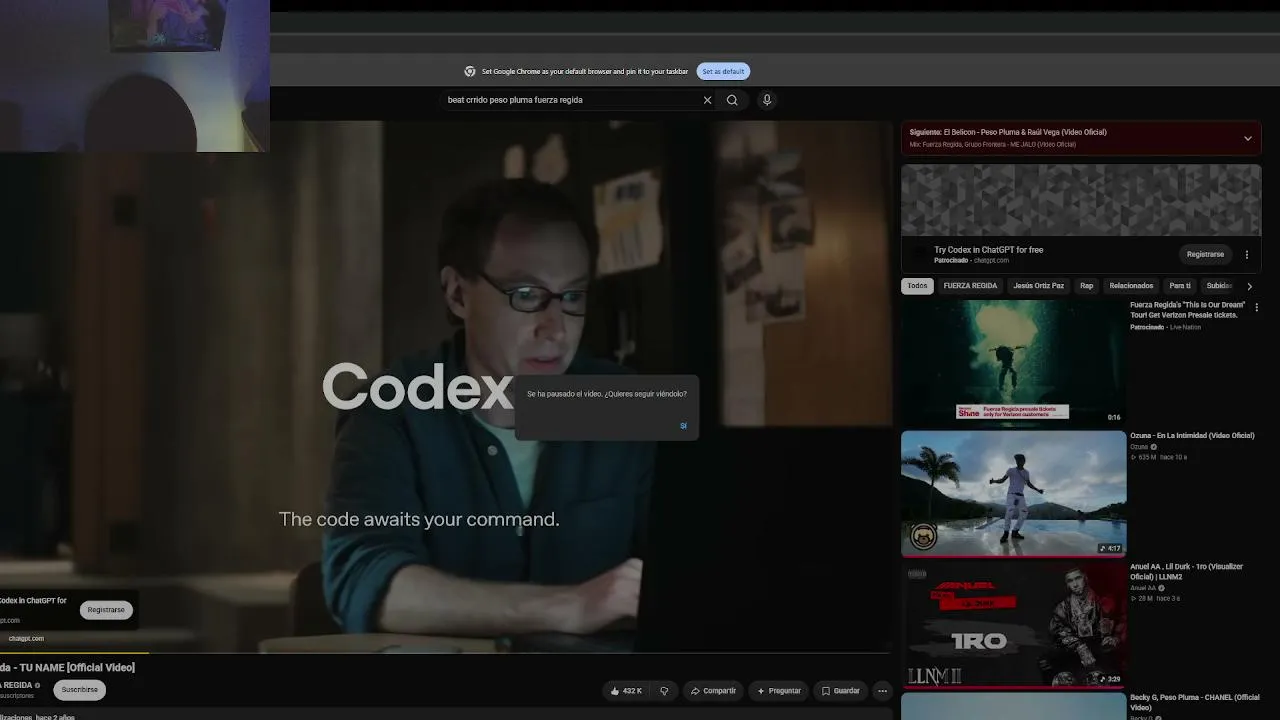Like the video with 432 K likes

coord(627,691)
